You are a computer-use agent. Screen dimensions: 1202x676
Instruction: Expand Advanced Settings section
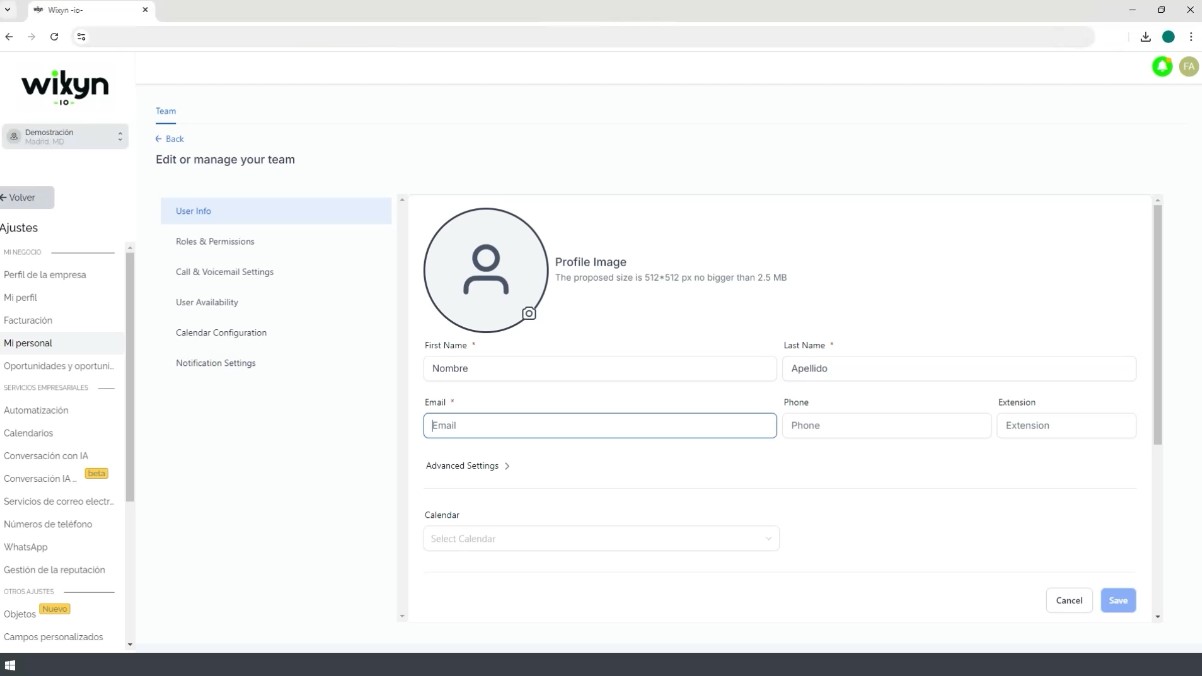468,466
